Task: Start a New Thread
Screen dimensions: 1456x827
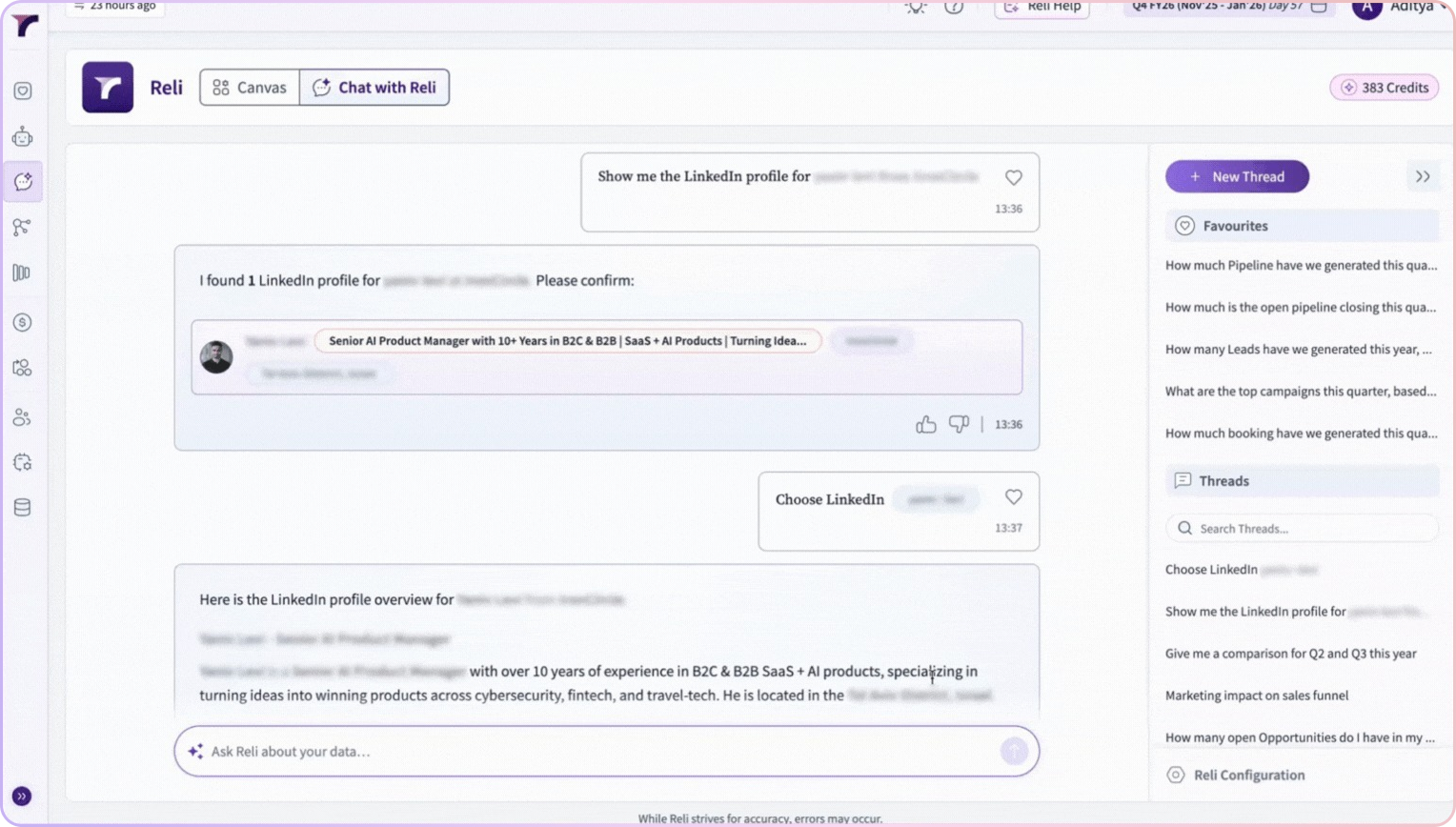Action: pos(1237,176)
